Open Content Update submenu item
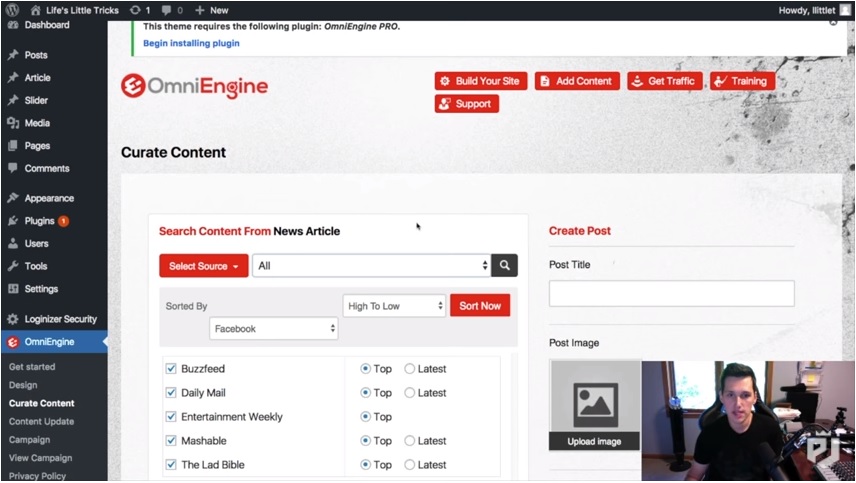The width and height of the screenshot is (856, 483). [x=41, y=421]
